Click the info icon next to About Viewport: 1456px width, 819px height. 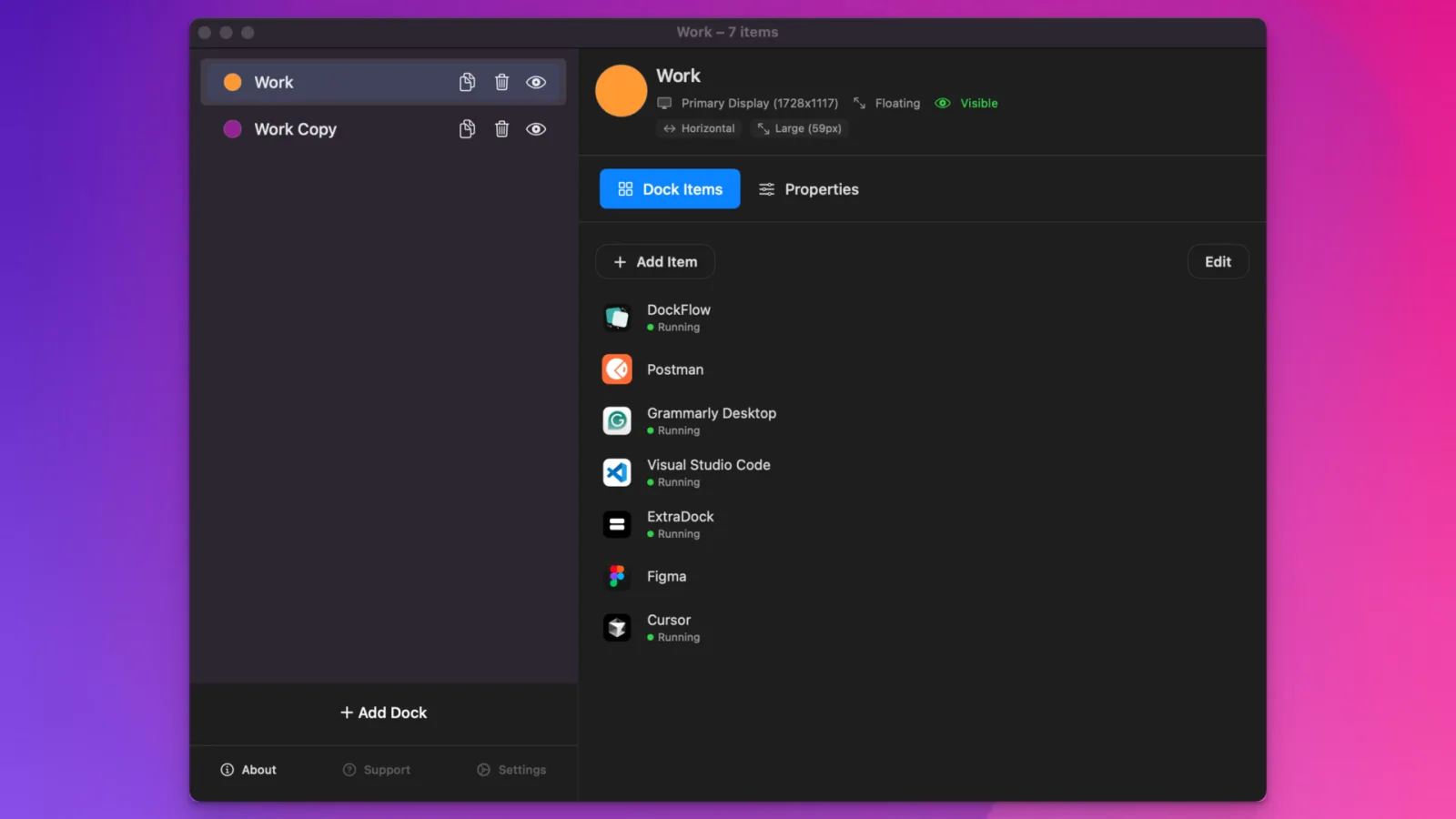(x=227, y=770)
